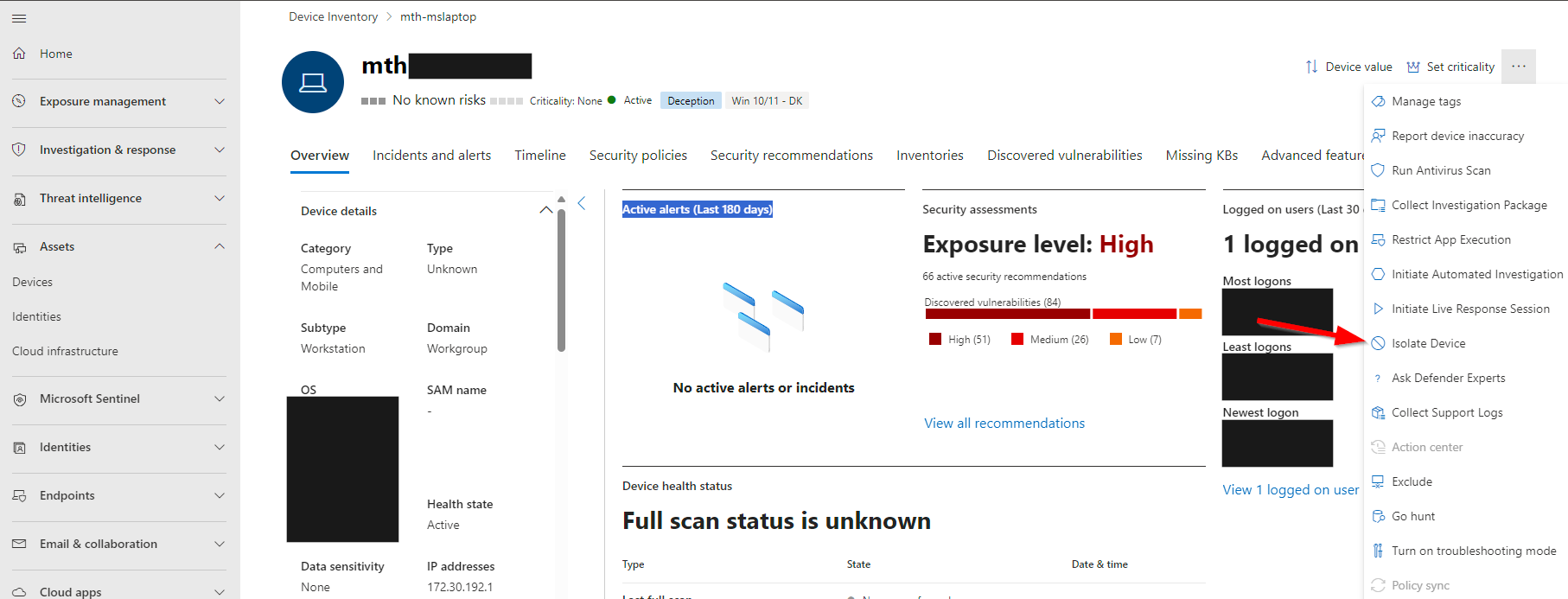
Task: Open the Security recommendations tab
Action: pos(792,156)
